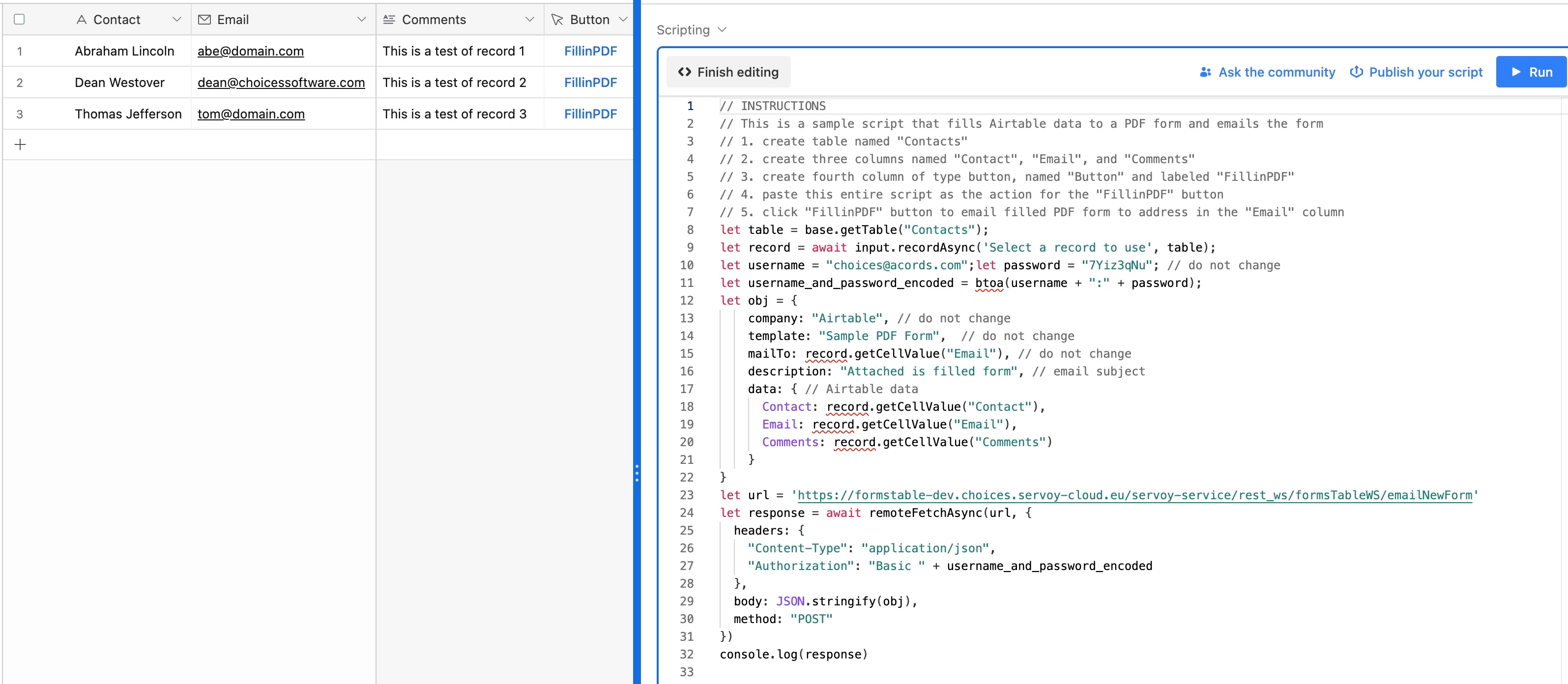Click the Ask the community people icon
The image size is (1568, 684).
[x=1205, y=72]
